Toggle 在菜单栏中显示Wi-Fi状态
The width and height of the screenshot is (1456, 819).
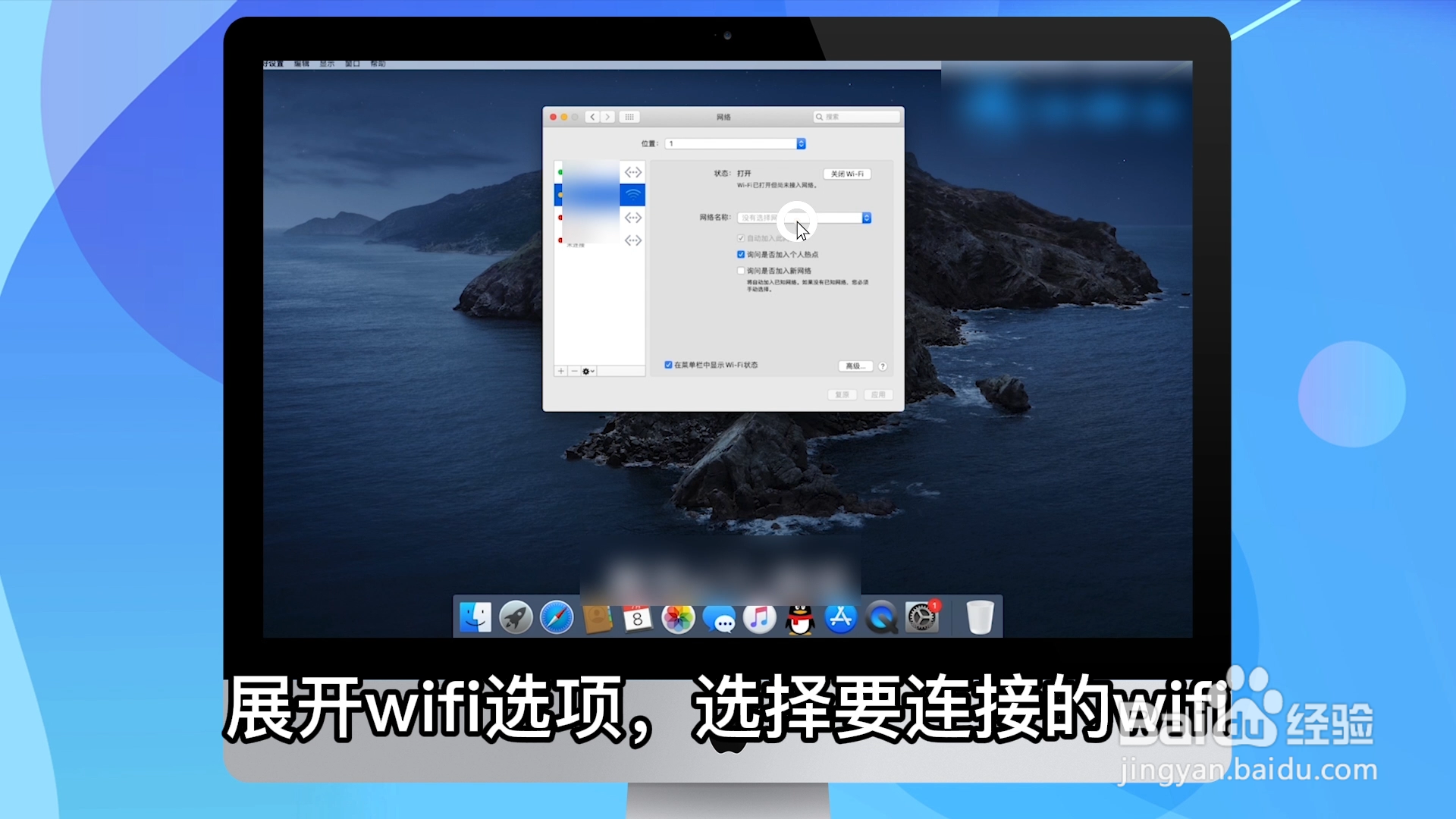(667, 365)
